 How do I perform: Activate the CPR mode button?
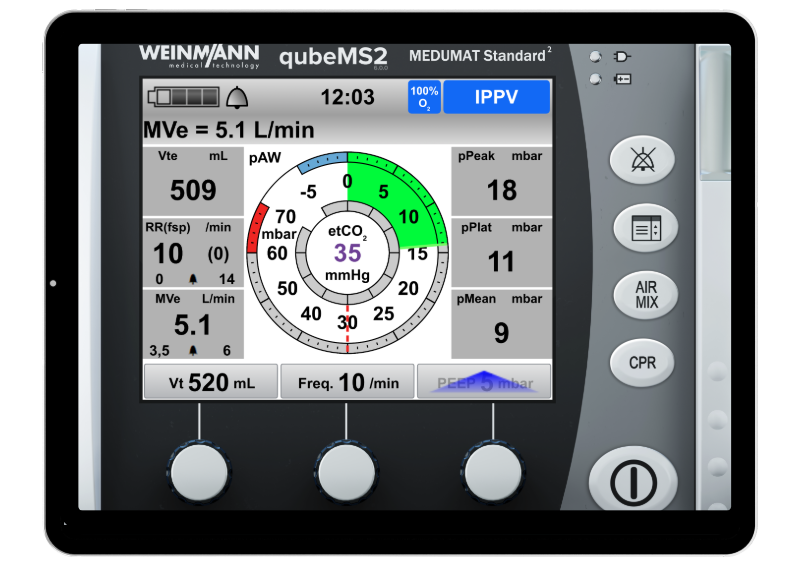(x=642, y=362)
